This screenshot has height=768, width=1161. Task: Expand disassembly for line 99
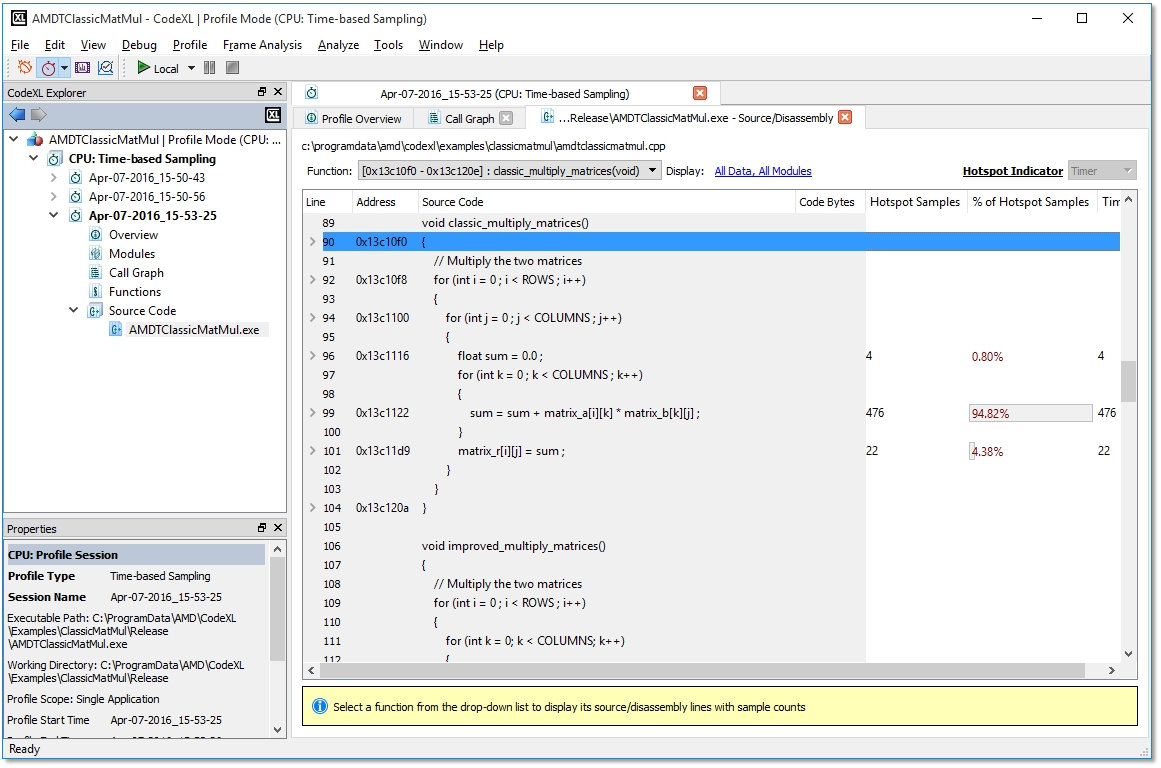pyautogui.click(x=312, y=413)
